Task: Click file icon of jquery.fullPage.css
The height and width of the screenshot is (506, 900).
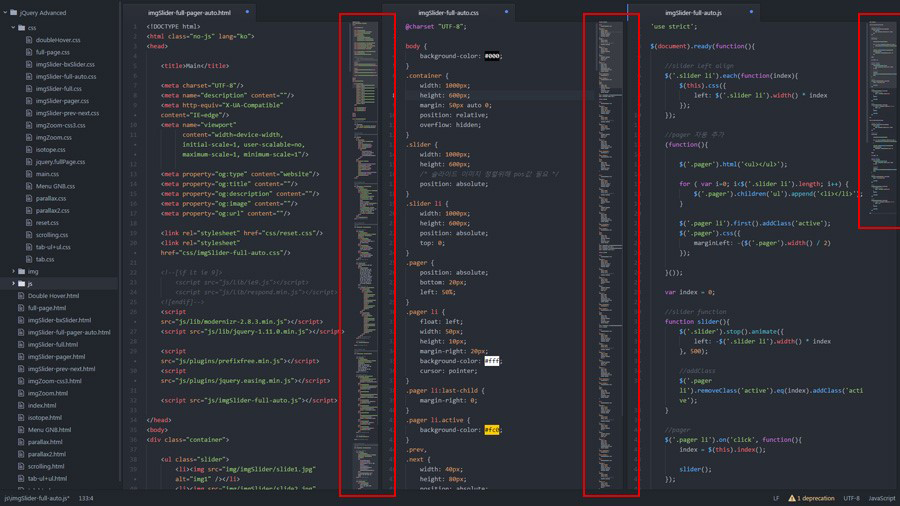Action: pos(29,162)
